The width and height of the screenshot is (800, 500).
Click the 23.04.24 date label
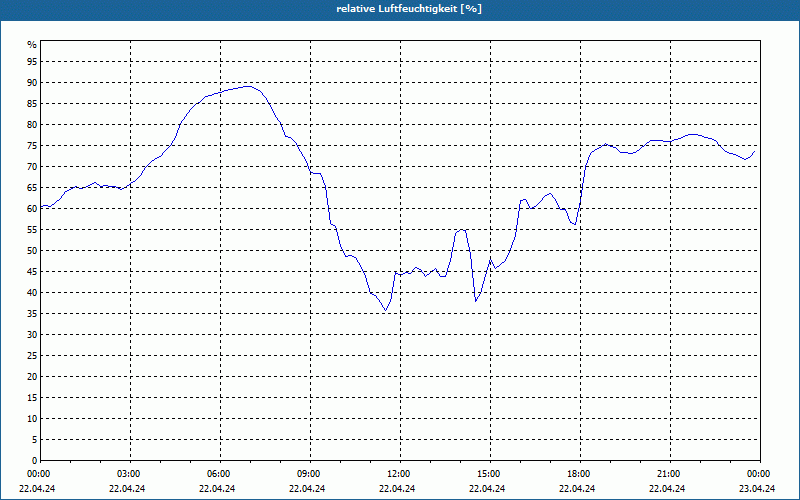point(757,489)
